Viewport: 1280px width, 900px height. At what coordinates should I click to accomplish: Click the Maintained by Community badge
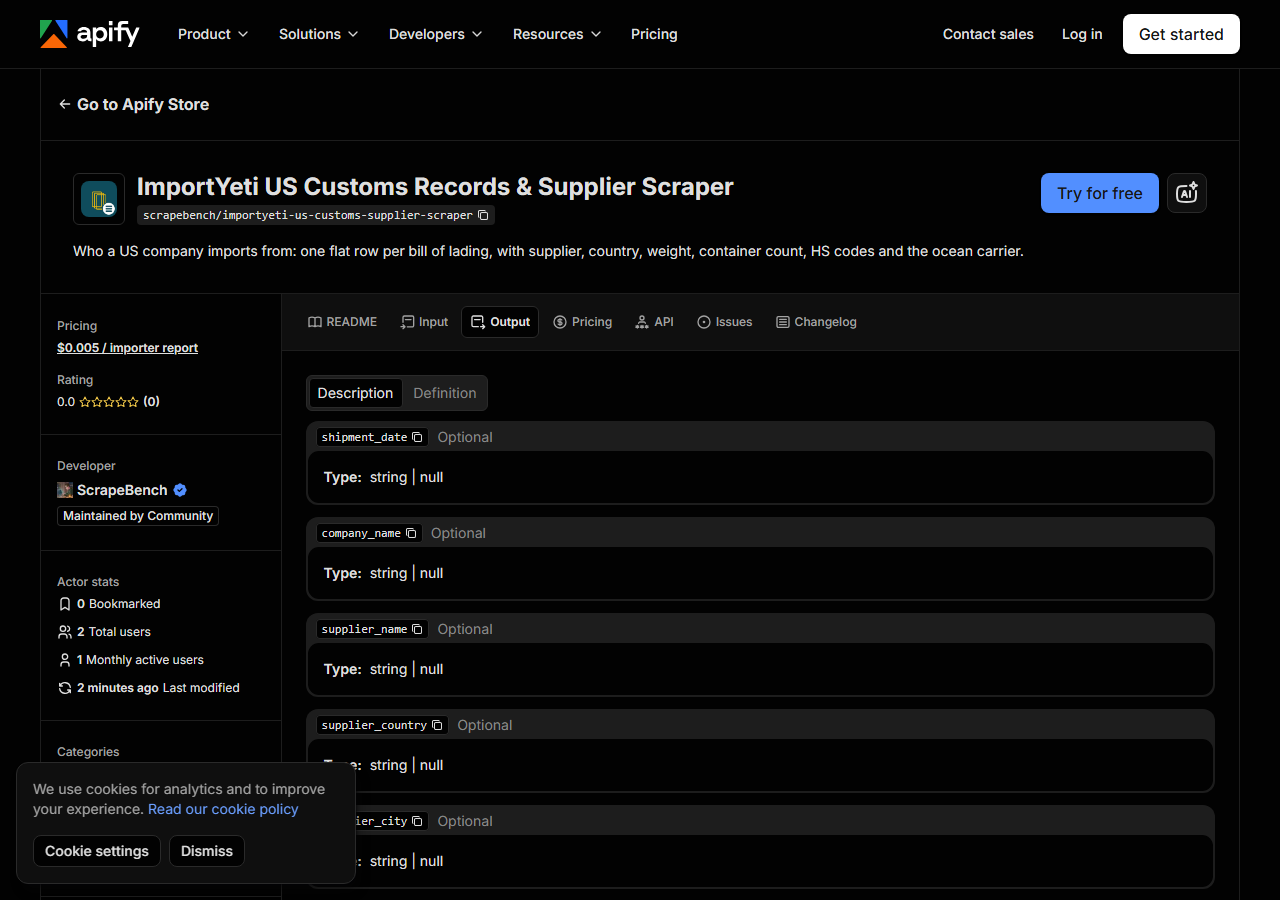(x=138, y=516)
